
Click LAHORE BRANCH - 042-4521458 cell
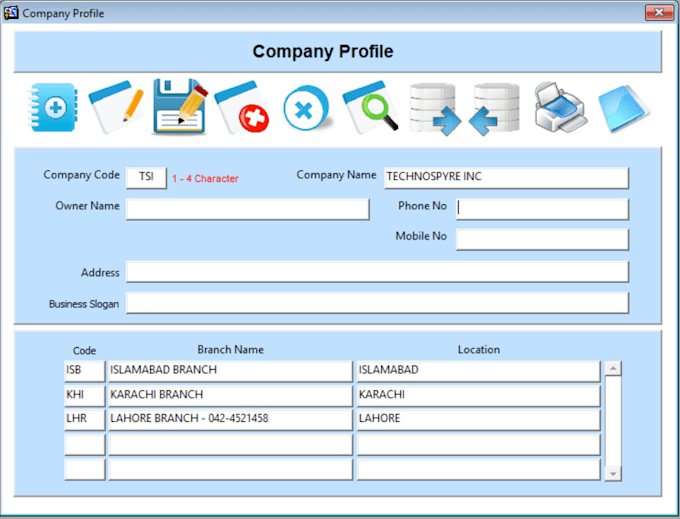tap(231, 419)
